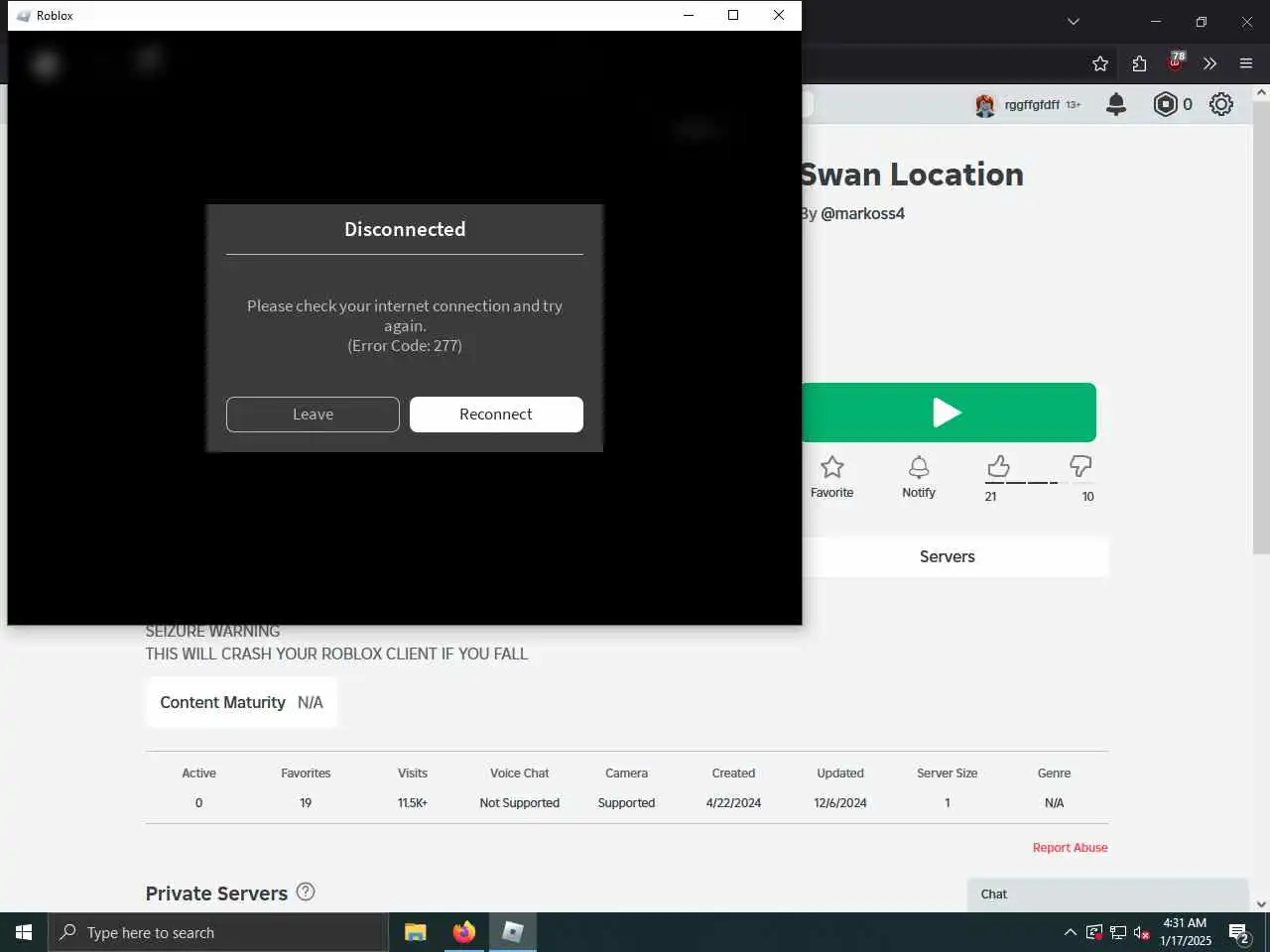Image resolution: width=1270 pixels, height=952 pixels.
Task: Bookmark this page with star icon
Action: (1100, 63)
